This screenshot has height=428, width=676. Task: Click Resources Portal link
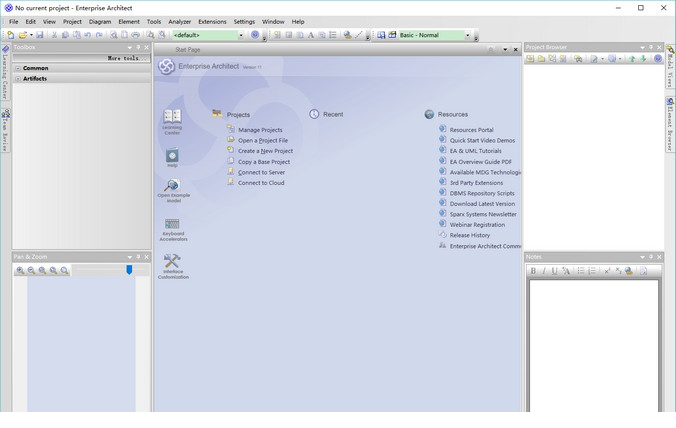pos(472,130)
